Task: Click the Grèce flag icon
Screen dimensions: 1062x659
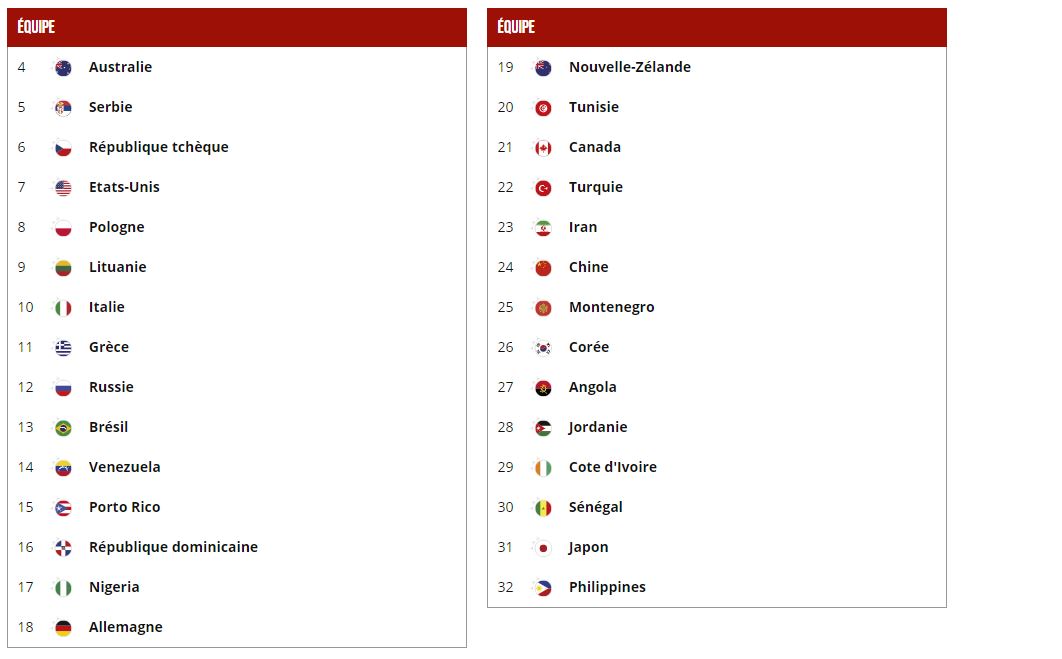Action: click(x=63, y=348)
